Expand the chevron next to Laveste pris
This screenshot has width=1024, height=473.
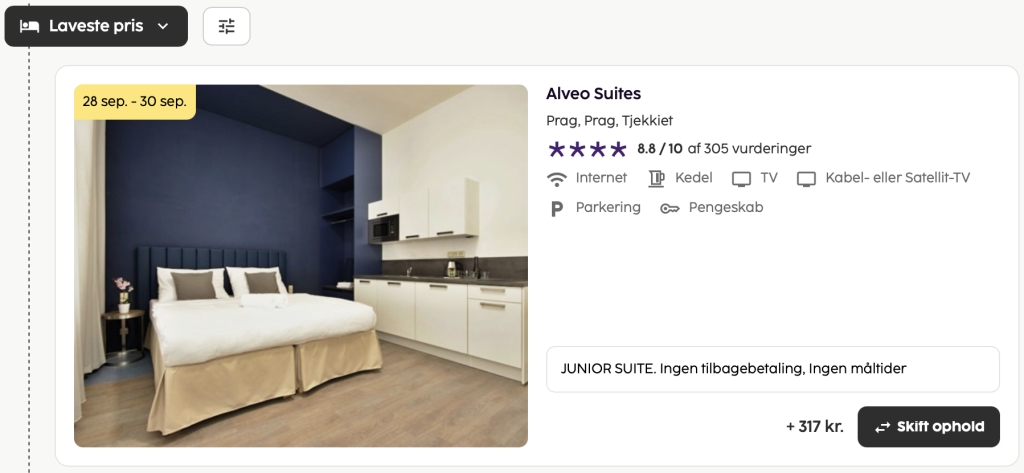point(163,27)
